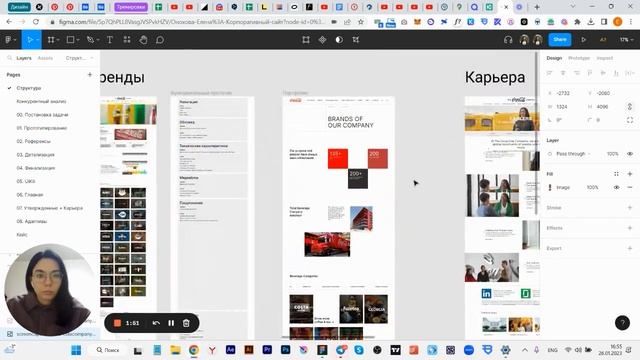Click the Edit object icon in toolbar center

tap(306, 40)
